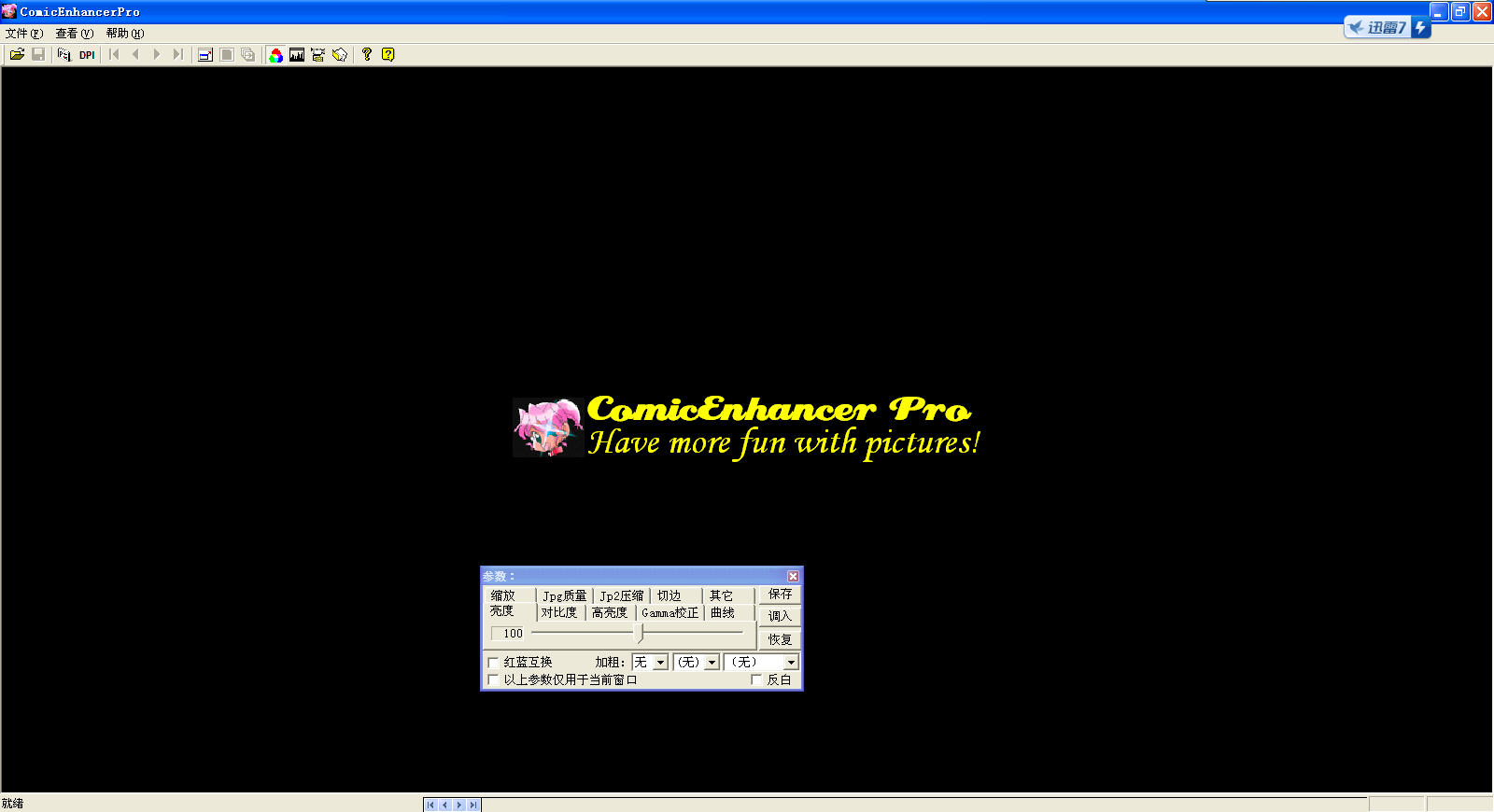Viewport: 1494px width, 812px height.
Task: Open the middle (无) dropdown
Action: (697, 662)
